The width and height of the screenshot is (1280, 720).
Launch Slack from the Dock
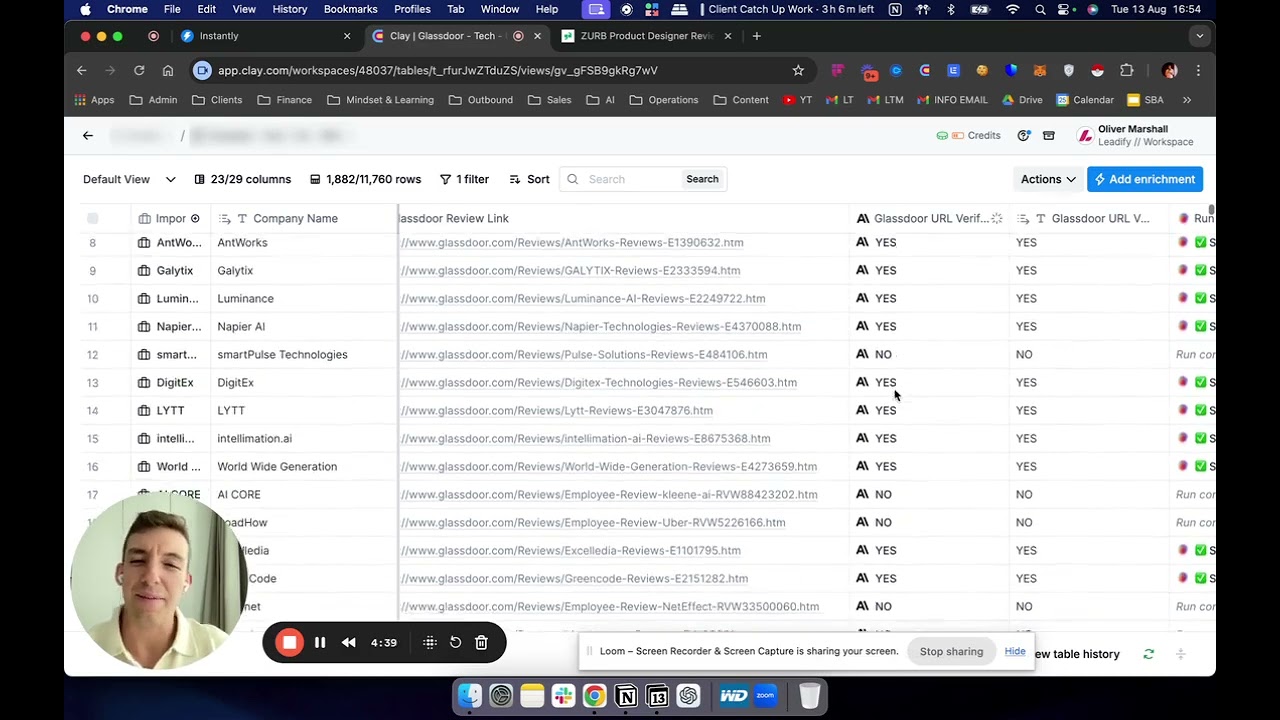pyautogui.click(x=563, y=696)
